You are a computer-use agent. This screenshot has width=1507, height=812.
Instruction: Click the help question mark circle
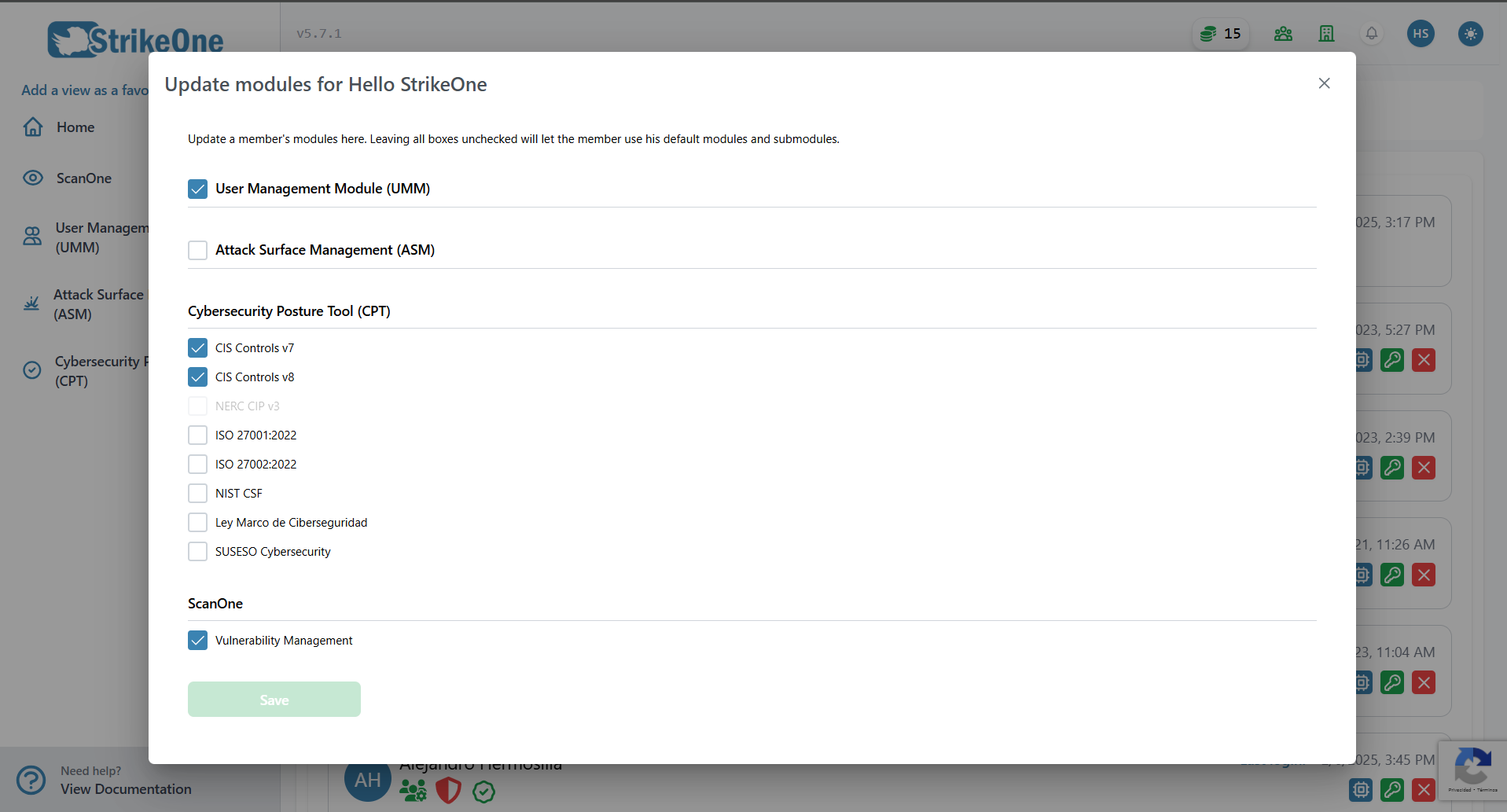click(31, 780)
